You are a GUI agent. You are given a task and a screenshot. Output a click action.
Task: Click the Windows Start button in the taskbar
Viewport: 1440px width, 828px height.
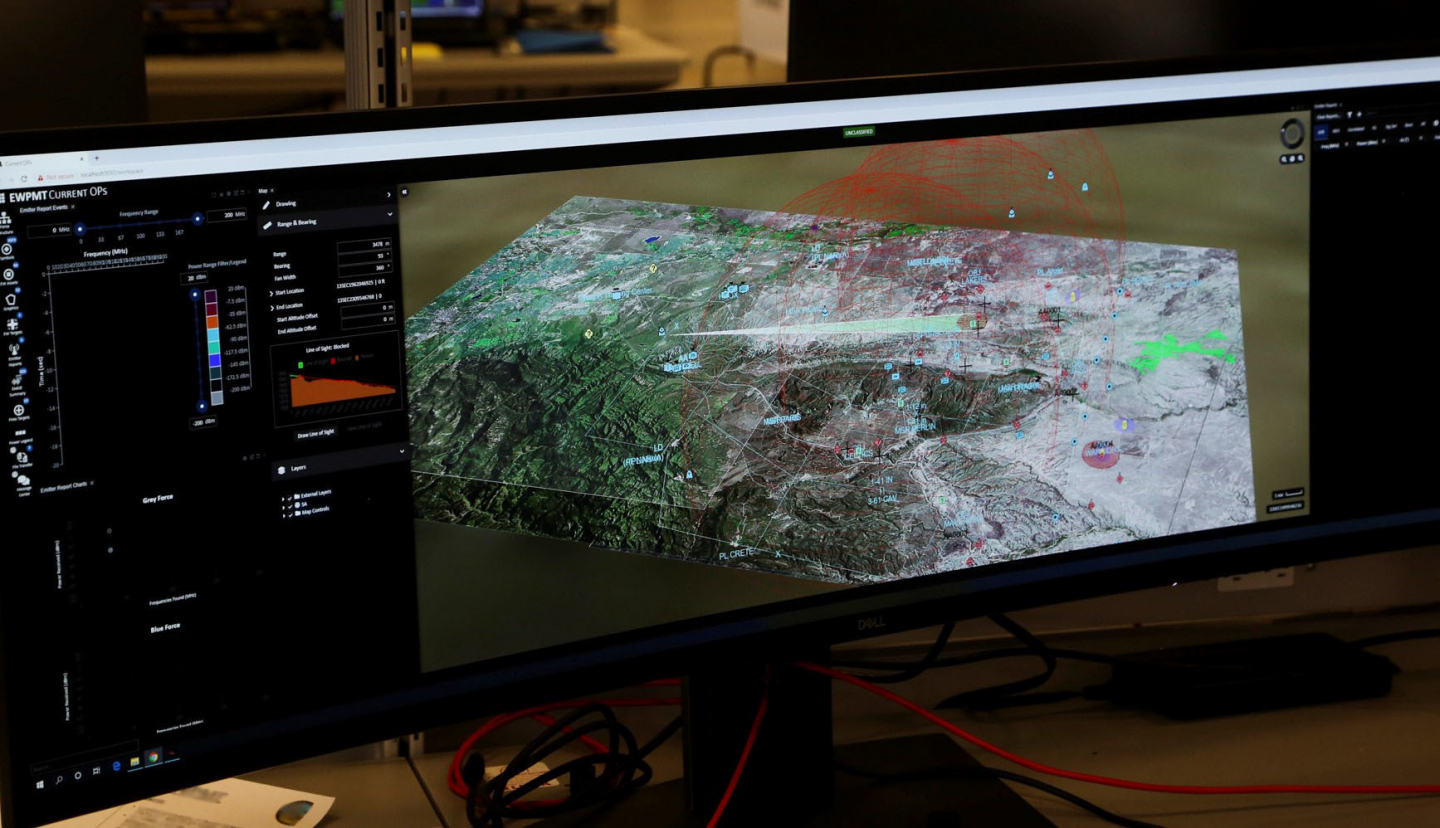(x=40, y=776)
